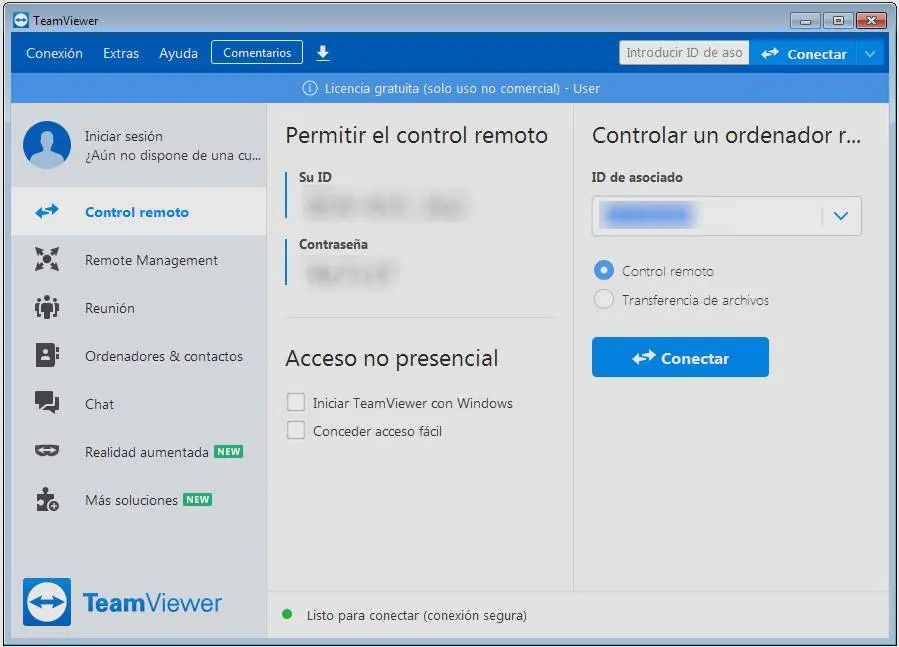This screenshot has height=647, width=899.
Task: Click the large blue Conectar button
Action: tap(680, 357)
